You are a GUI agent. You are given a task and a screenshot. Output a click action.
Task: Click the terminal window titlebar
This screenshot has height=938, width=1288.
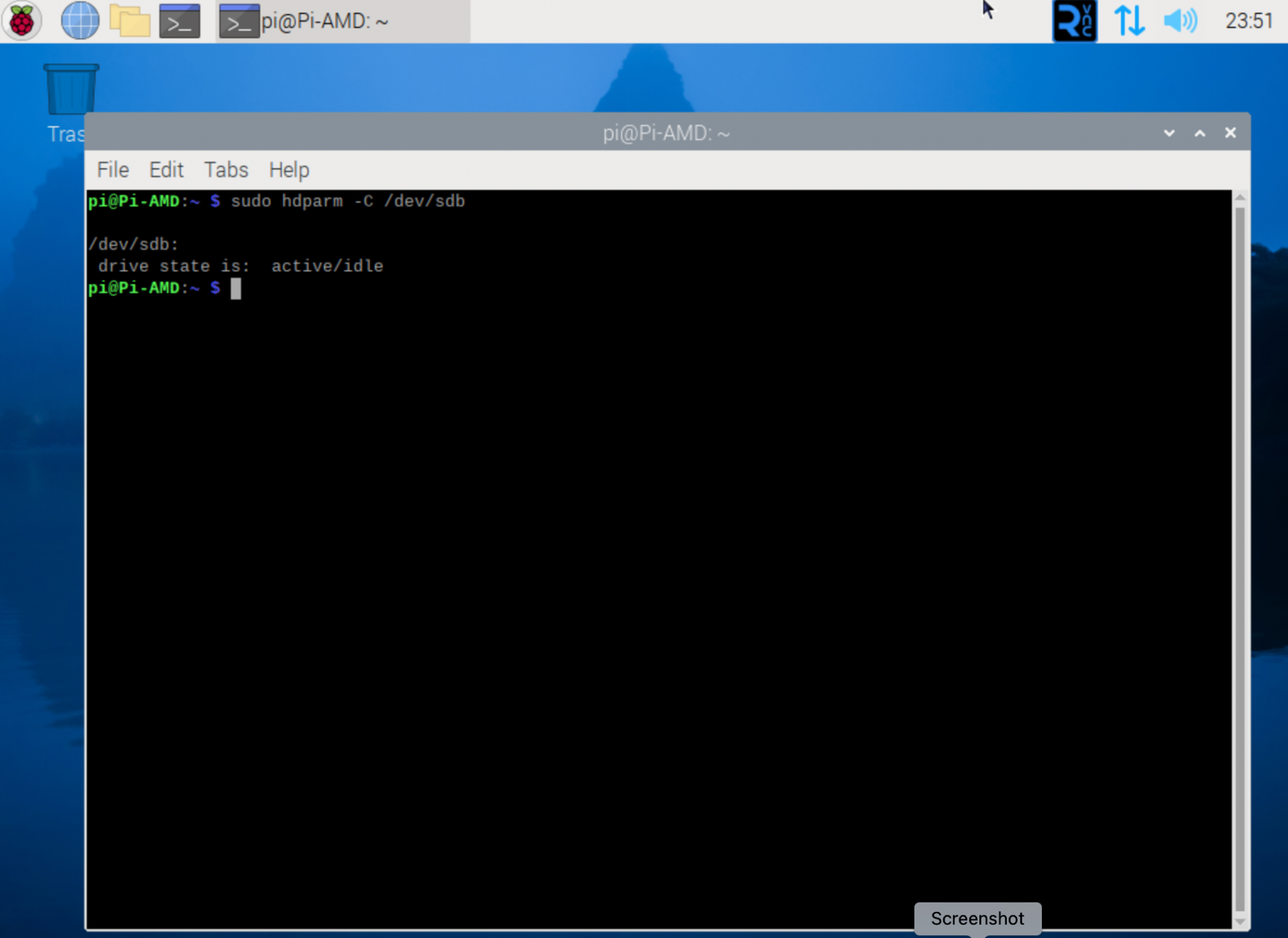coord(666,133)
